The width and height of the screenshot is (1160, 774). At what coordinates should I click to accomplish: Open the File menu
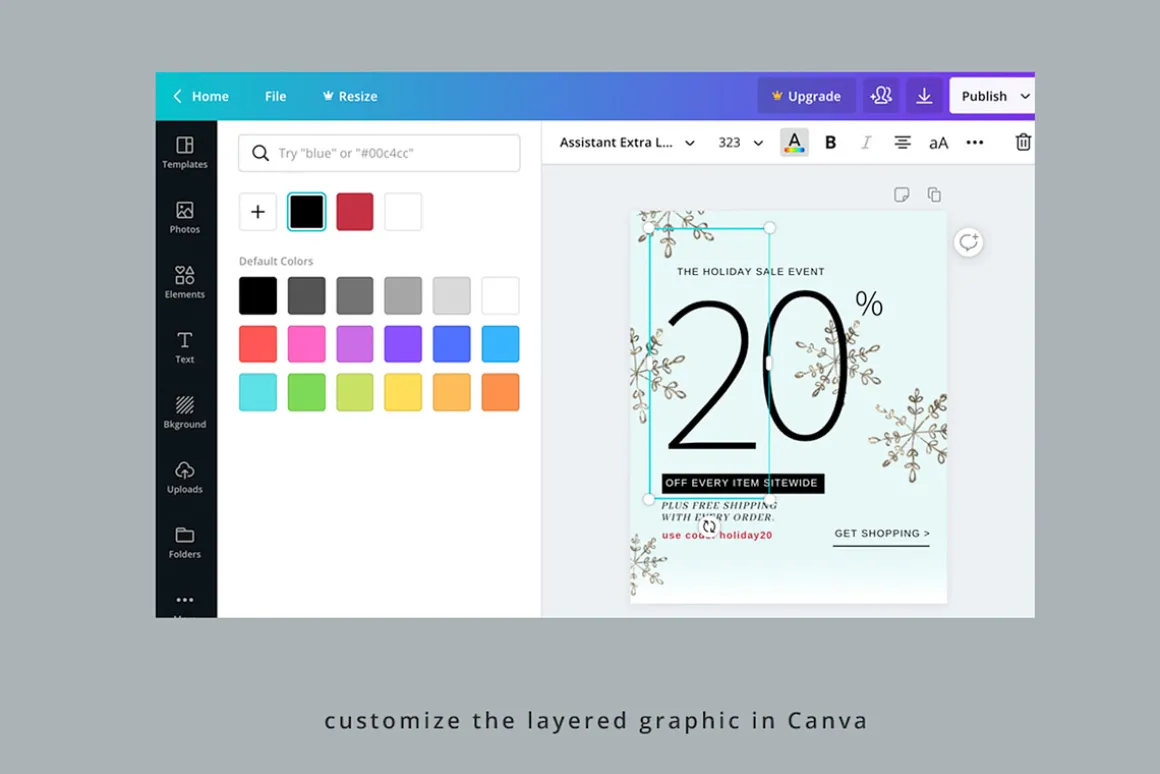tap(275, 96)
